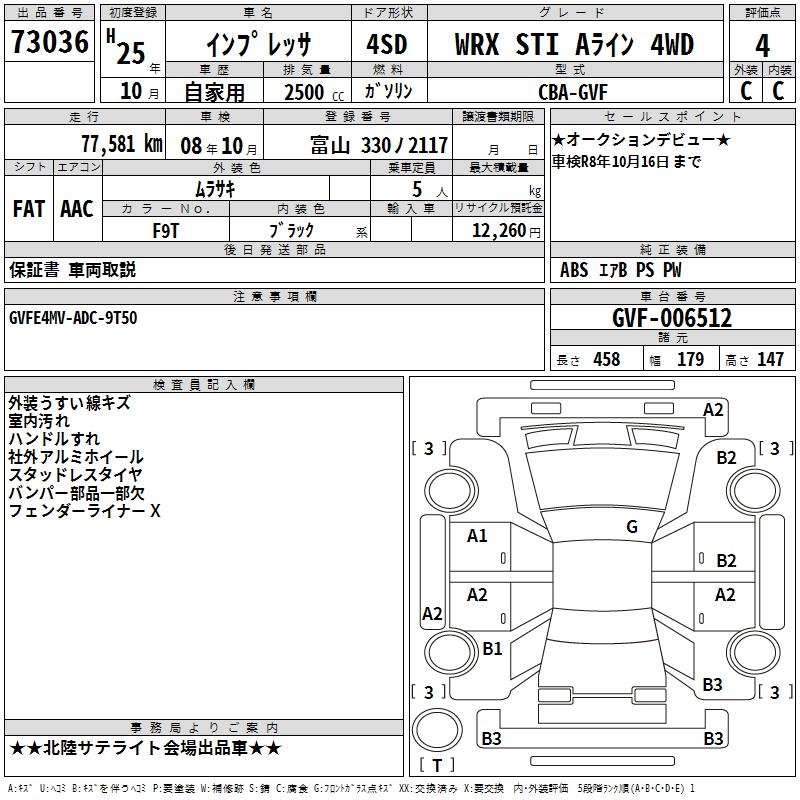This screenshot has width=800, height=800.
Task: Select mileage 77,581 km
Action: pos(122,144)
